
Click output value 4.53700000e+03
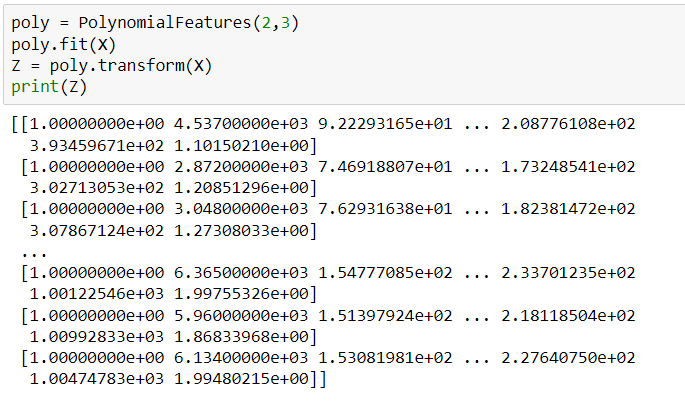(x=241, y=124)
